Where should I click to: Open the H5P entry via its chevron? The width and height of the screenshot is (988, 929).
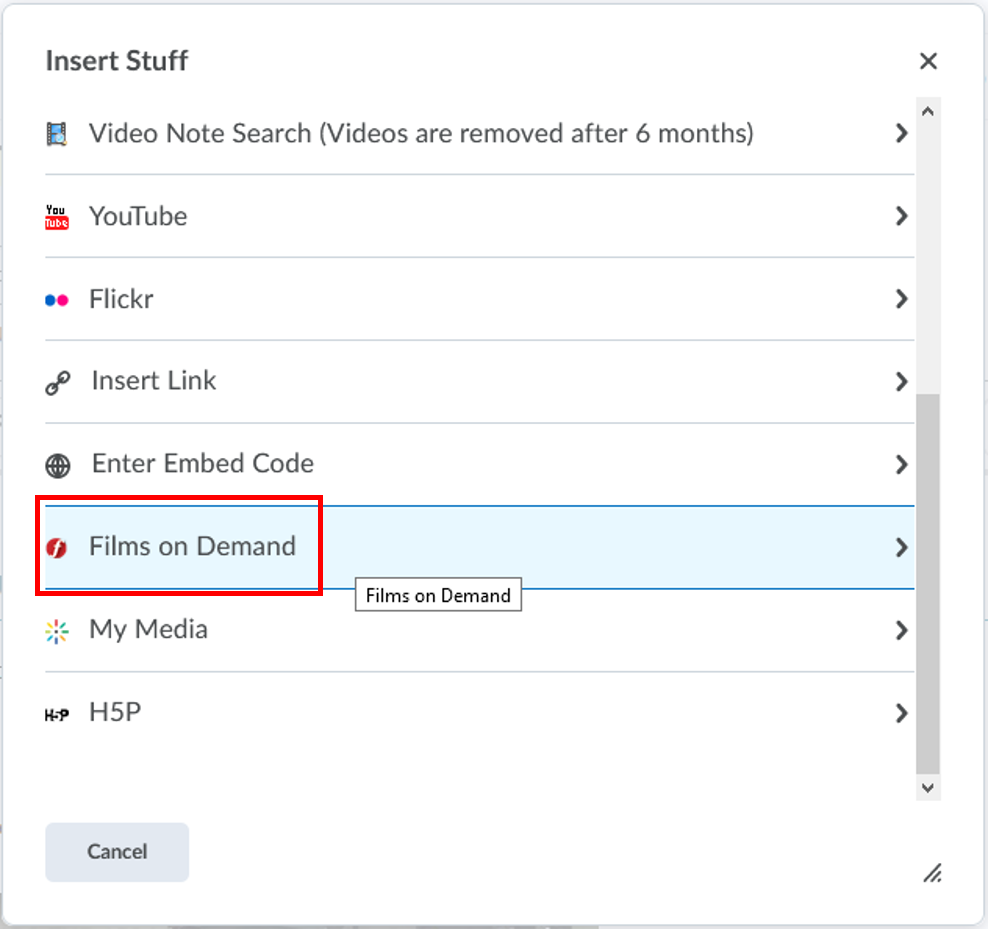pyautogui.click(x=902, y=713)
